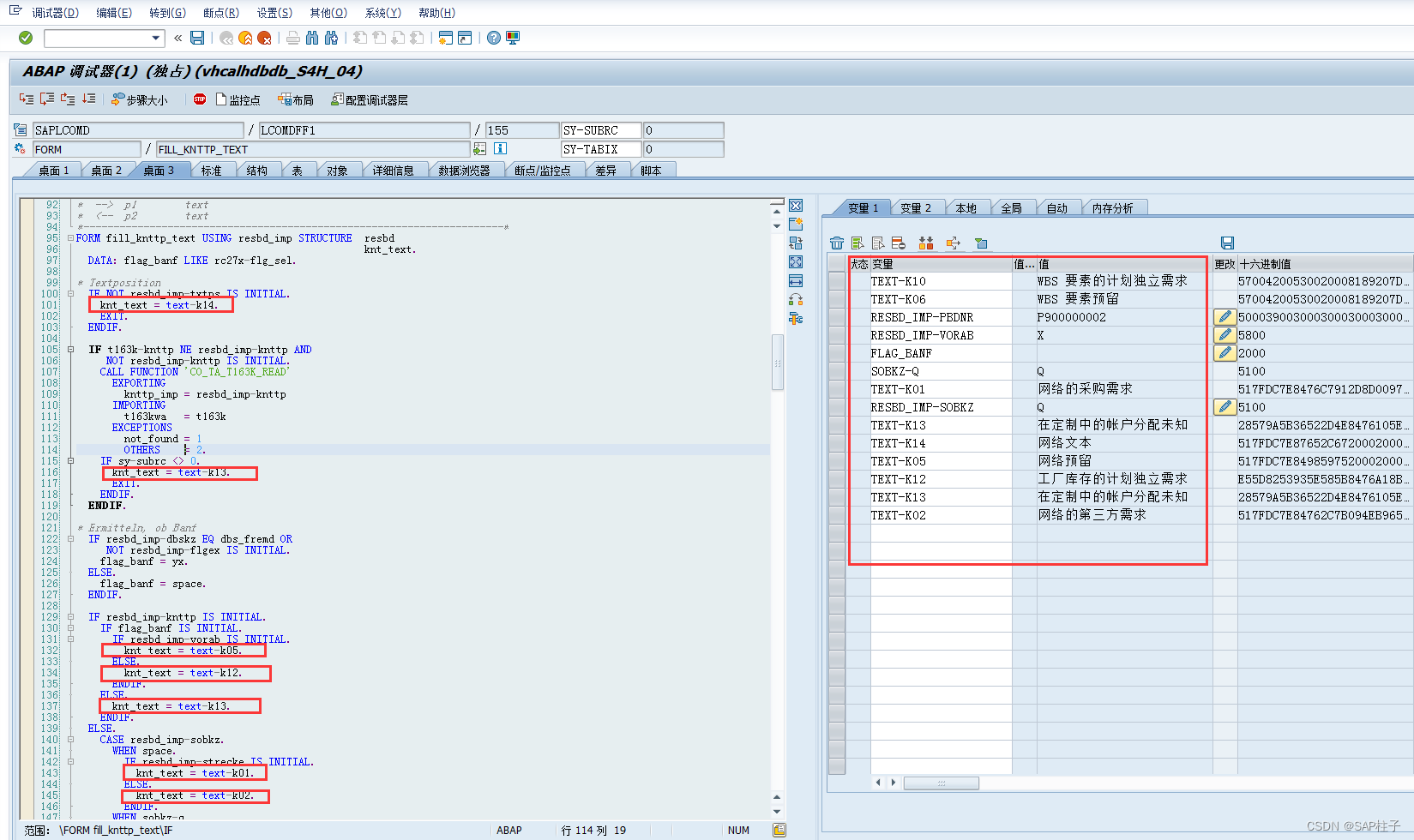Click the close tool icon beside the editor

click(x=796, y=206)
